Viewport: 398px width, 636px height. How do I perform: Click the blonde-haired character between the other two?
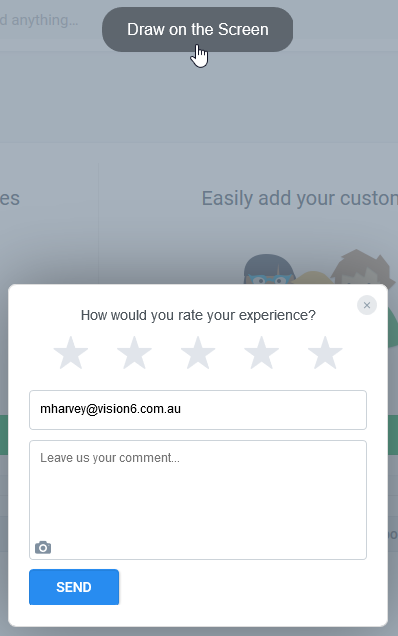[x=312, y=278]
